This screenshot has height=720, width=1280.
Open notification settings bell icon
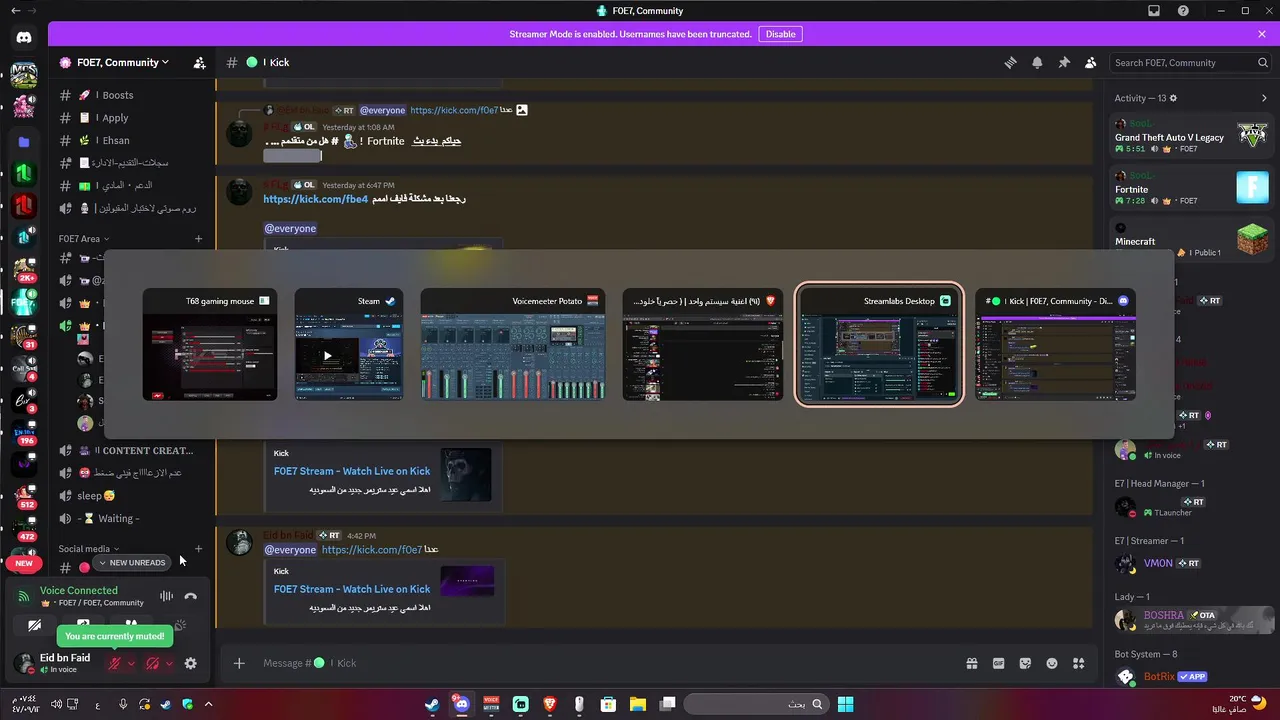pyautogui.click(x=1037, y=62)
